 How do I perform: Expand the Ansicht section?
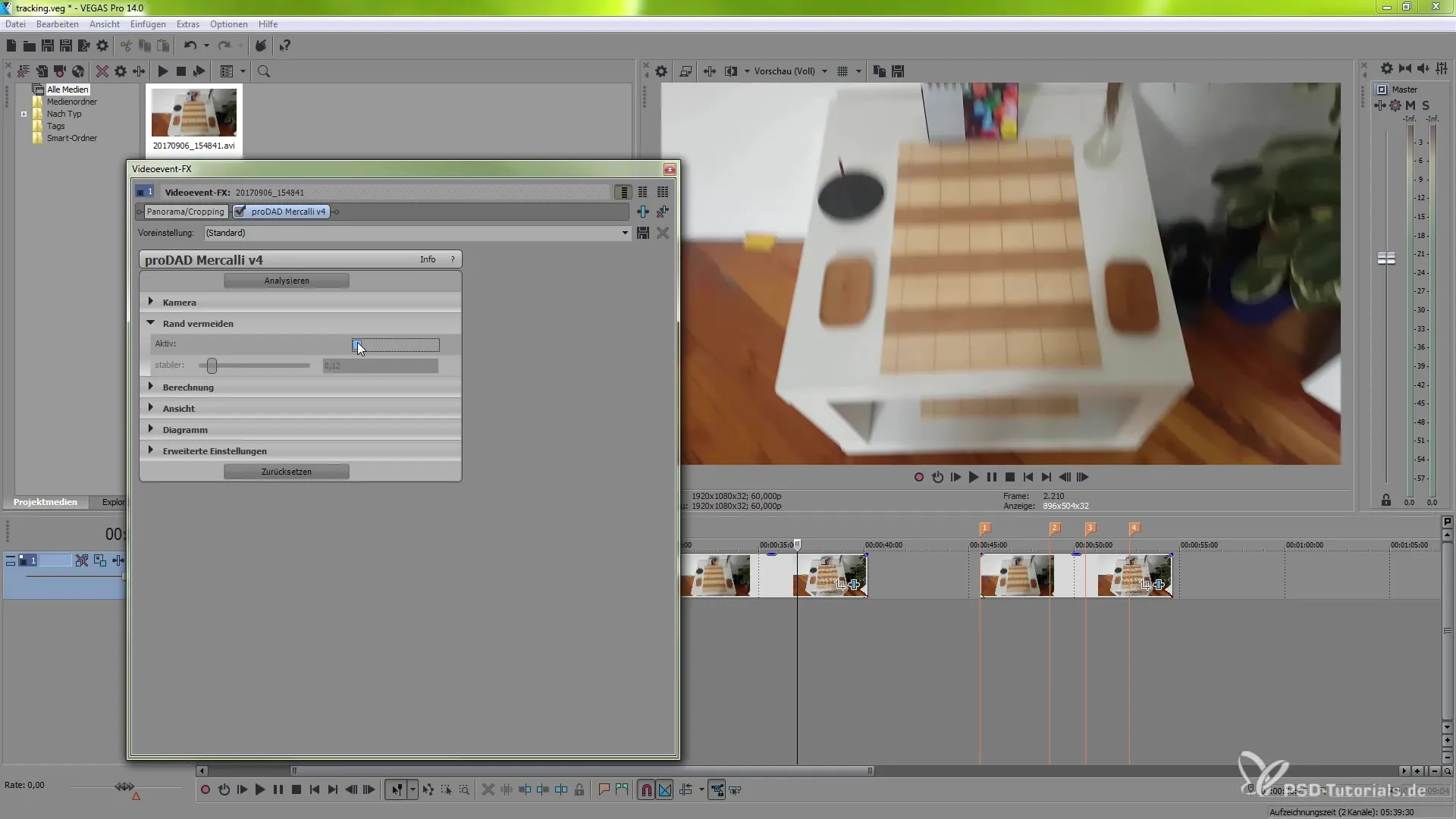(150, 408)
